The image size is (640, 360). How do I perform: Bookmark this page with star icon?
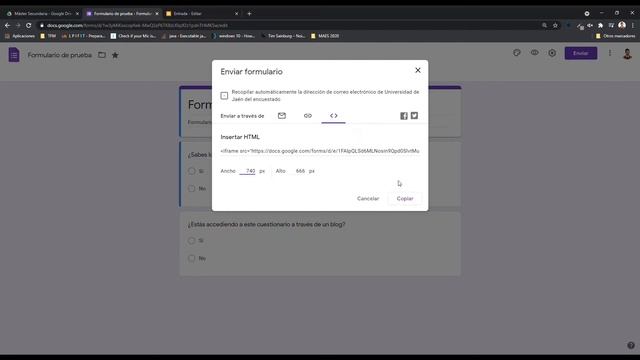click(x=555, y=25)
